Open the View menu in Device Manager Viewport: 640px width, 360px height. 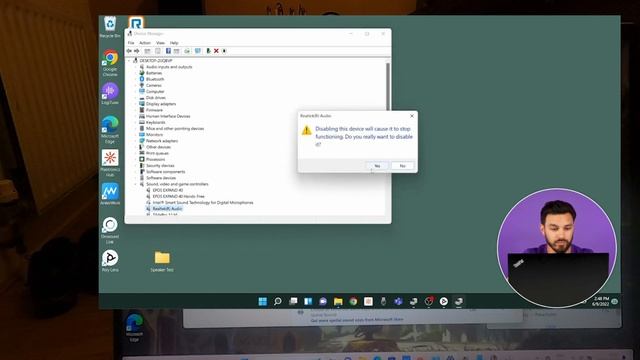(160, 43)
